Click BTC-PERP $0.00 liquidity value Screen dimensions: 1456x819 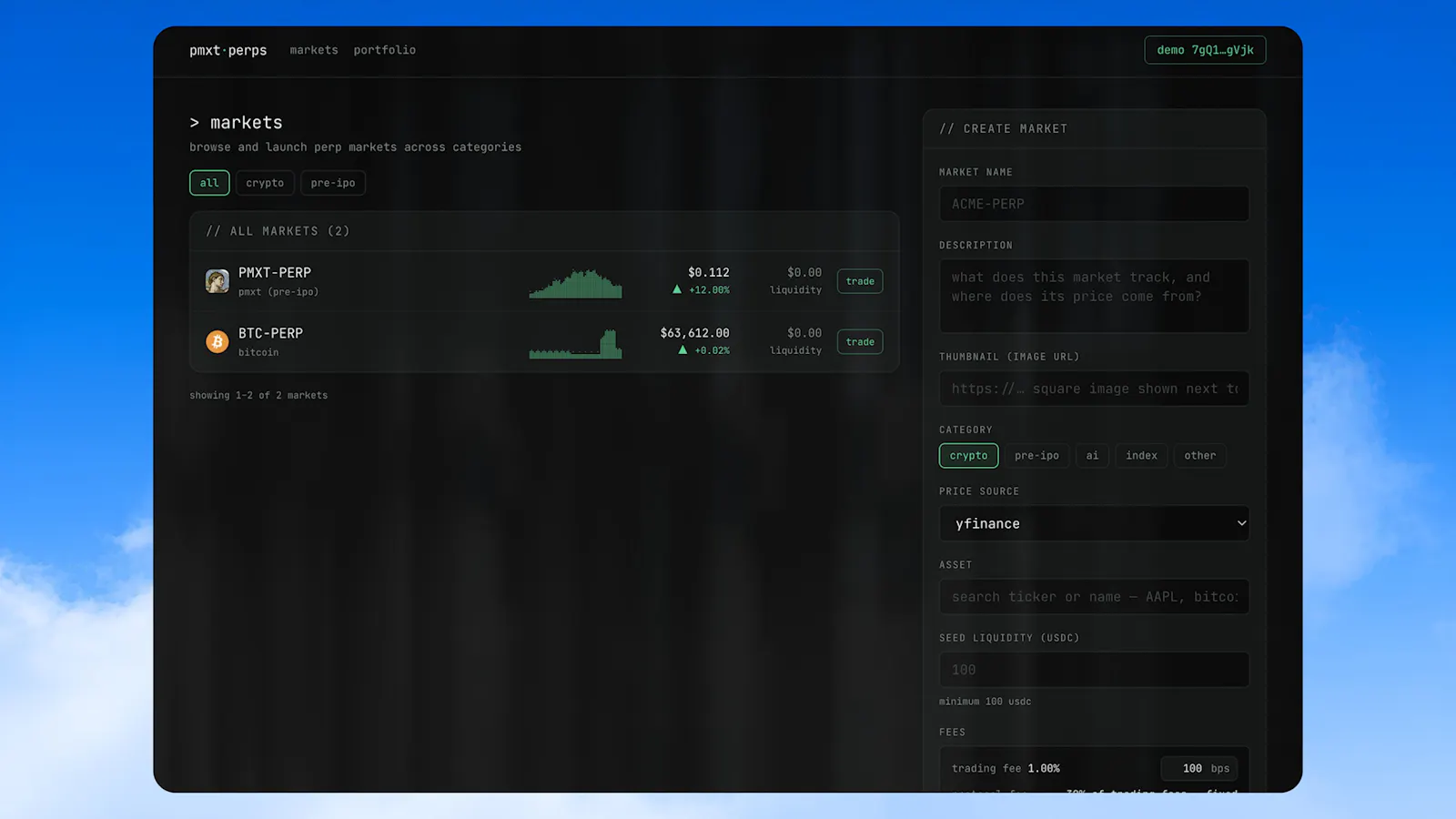(x=804, y=333)
